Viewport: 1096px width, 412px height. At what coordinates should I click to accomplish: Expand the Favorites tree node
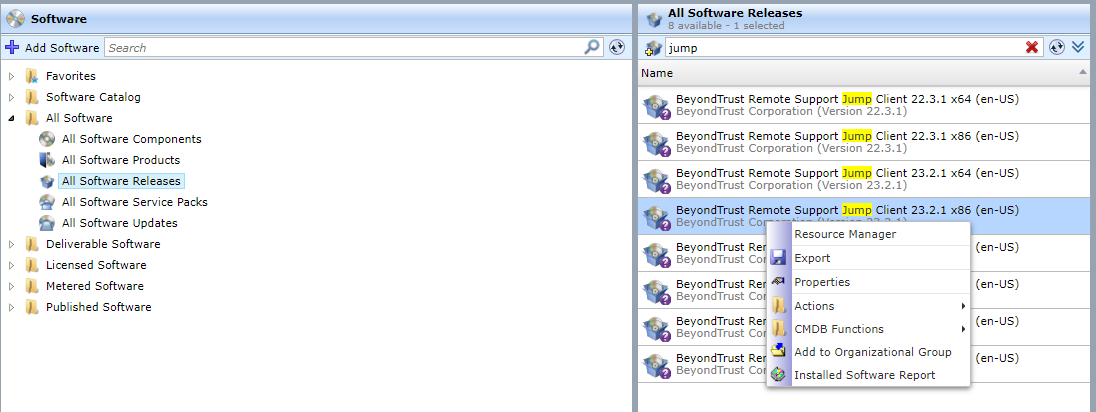click(x=11, y=76)
